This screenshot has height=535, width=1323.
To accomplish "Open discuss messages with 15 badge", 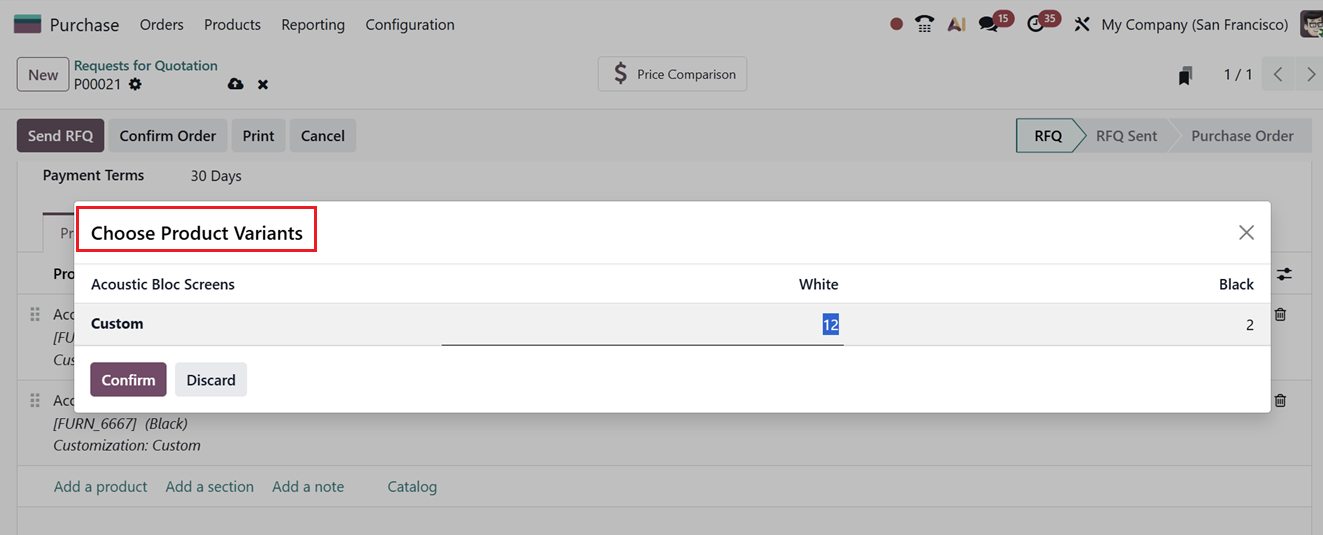I will coord(989,24).
